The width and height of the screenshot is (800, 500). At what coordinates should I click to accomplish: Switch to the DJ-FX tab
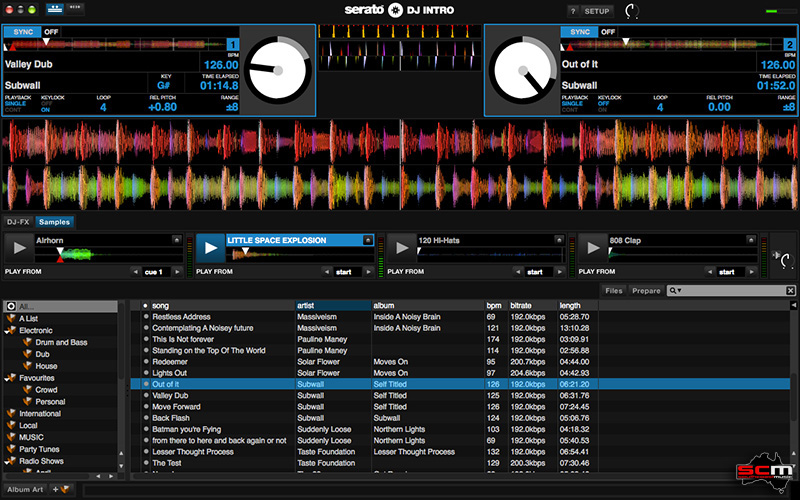18,222
